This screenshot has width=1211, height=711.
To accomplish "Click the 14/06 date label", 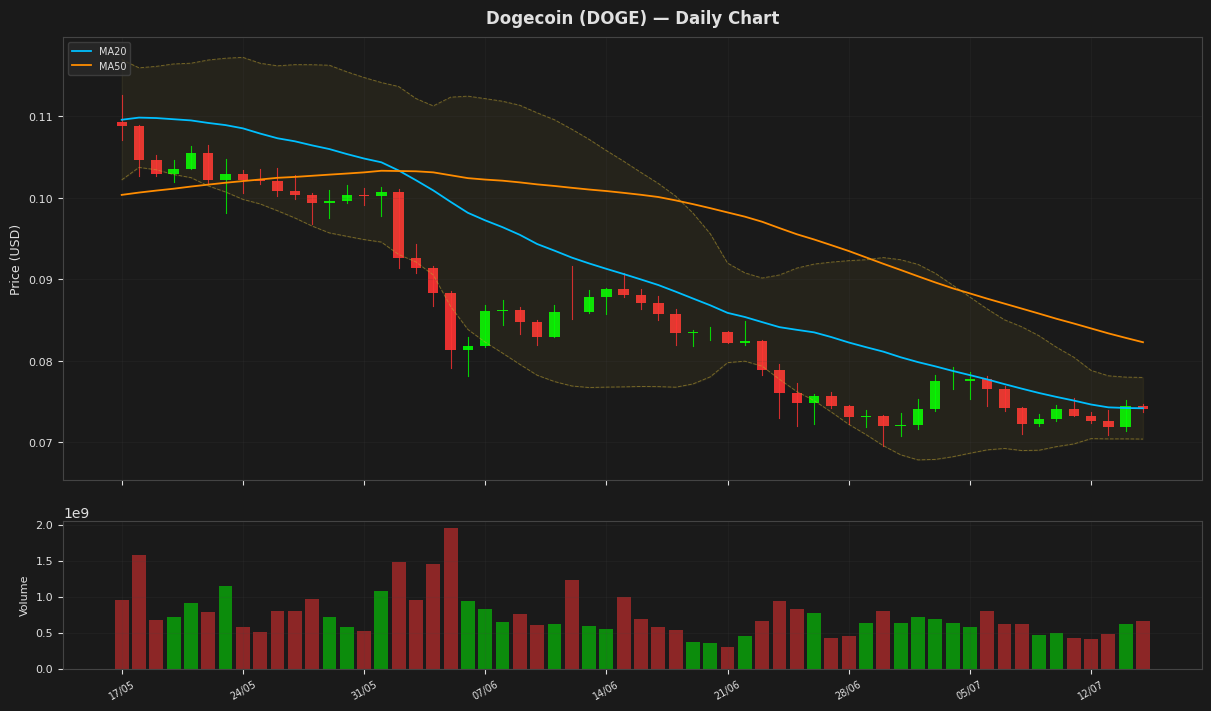I will click(x=605, y=691).
